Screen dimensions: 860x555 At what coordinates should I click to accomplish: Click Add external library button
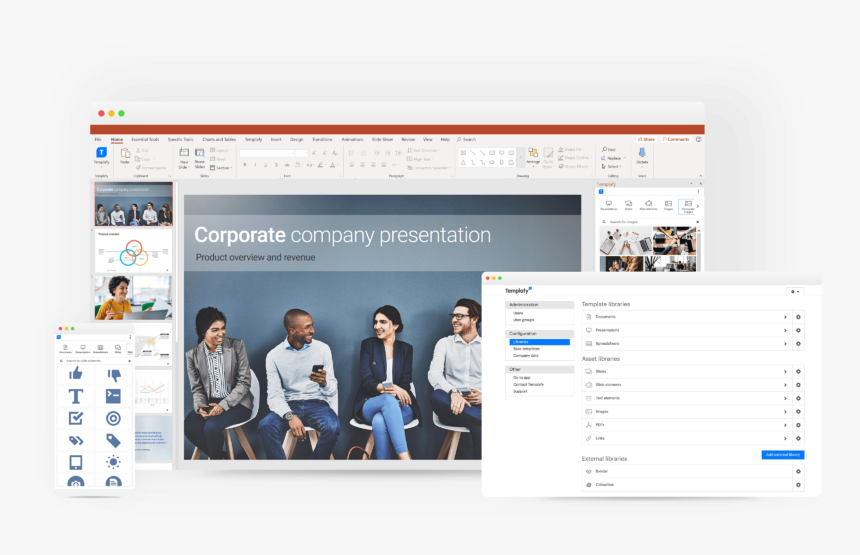click(x=782, y=455)
